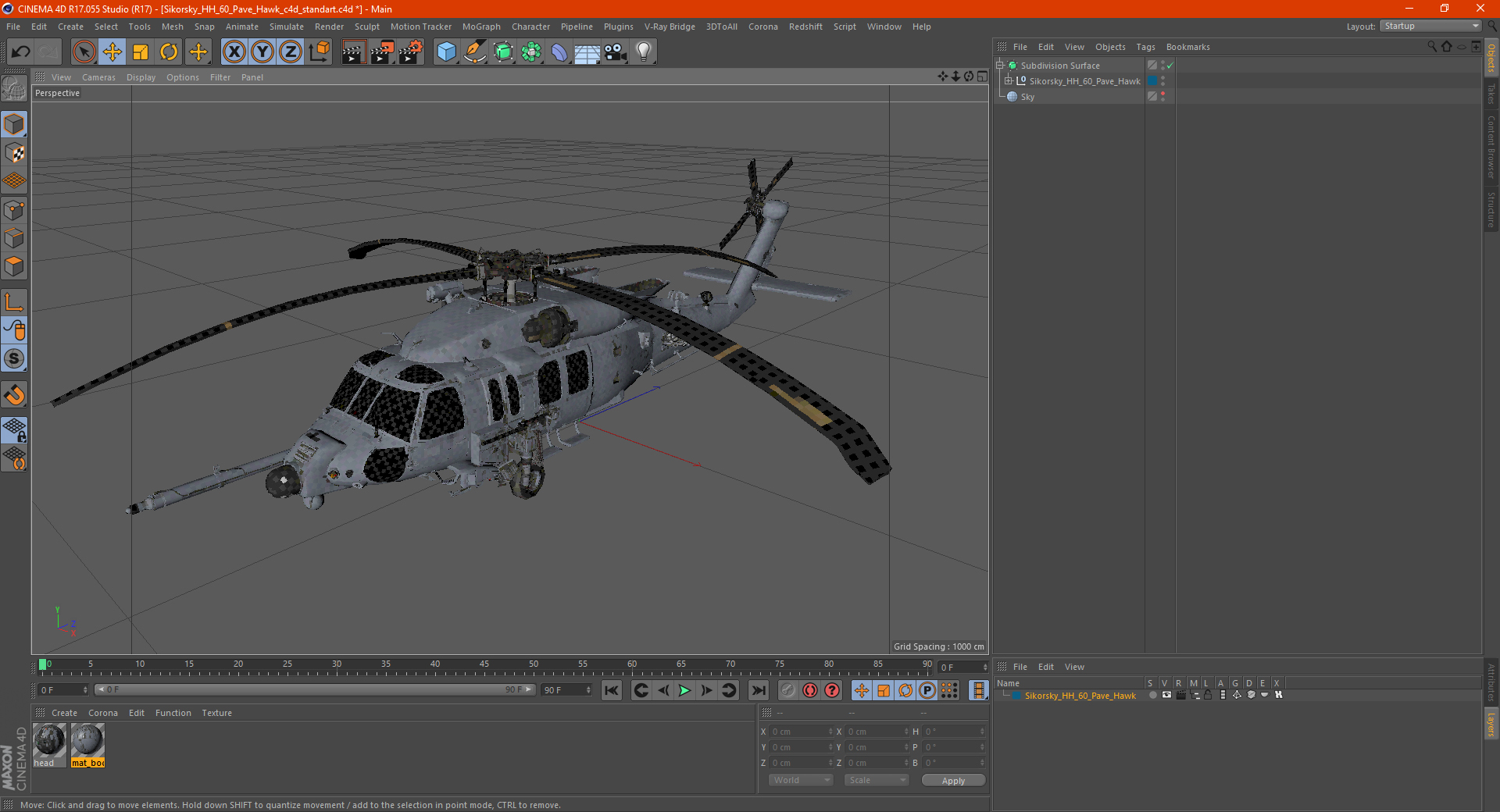Open the Simulate menu

coord(287,27)
